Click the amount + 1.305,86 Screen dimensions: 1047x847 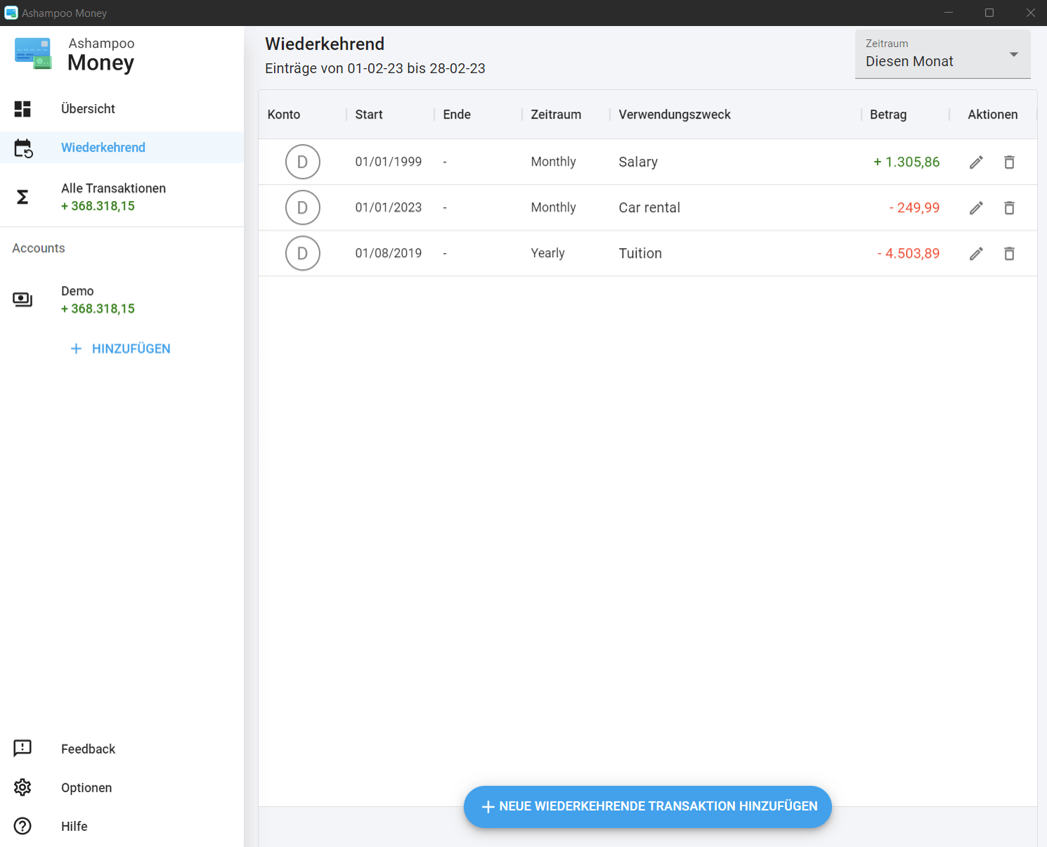point(906,162)
